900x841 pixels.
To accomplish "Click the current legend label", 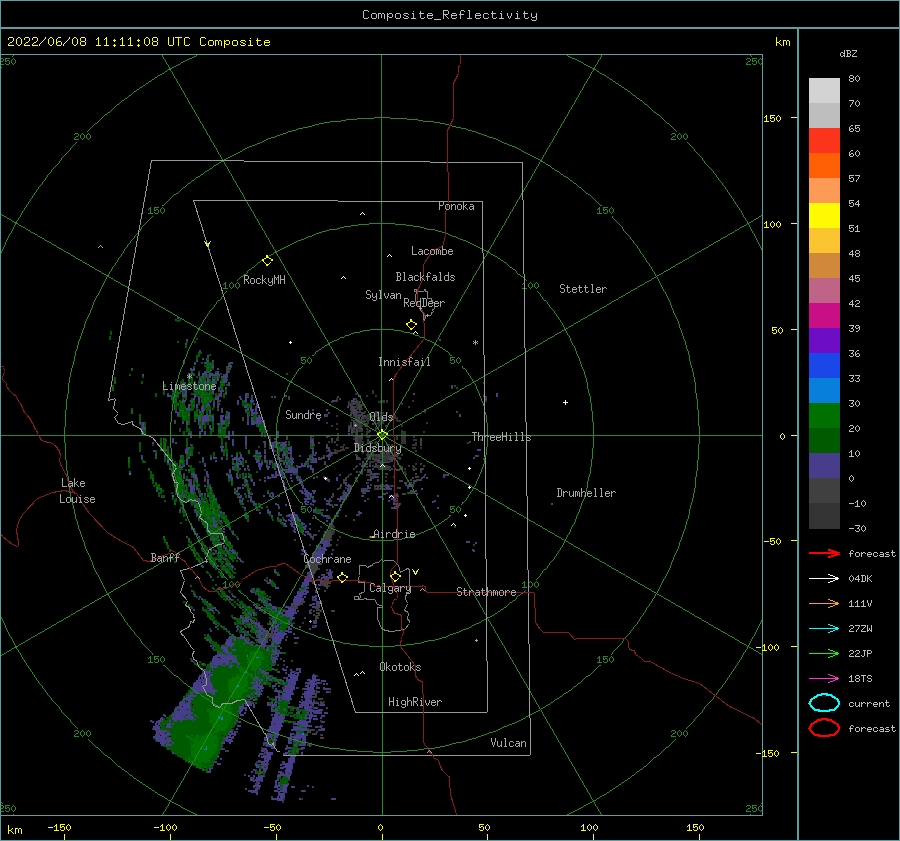I will [x=869, y=704].
